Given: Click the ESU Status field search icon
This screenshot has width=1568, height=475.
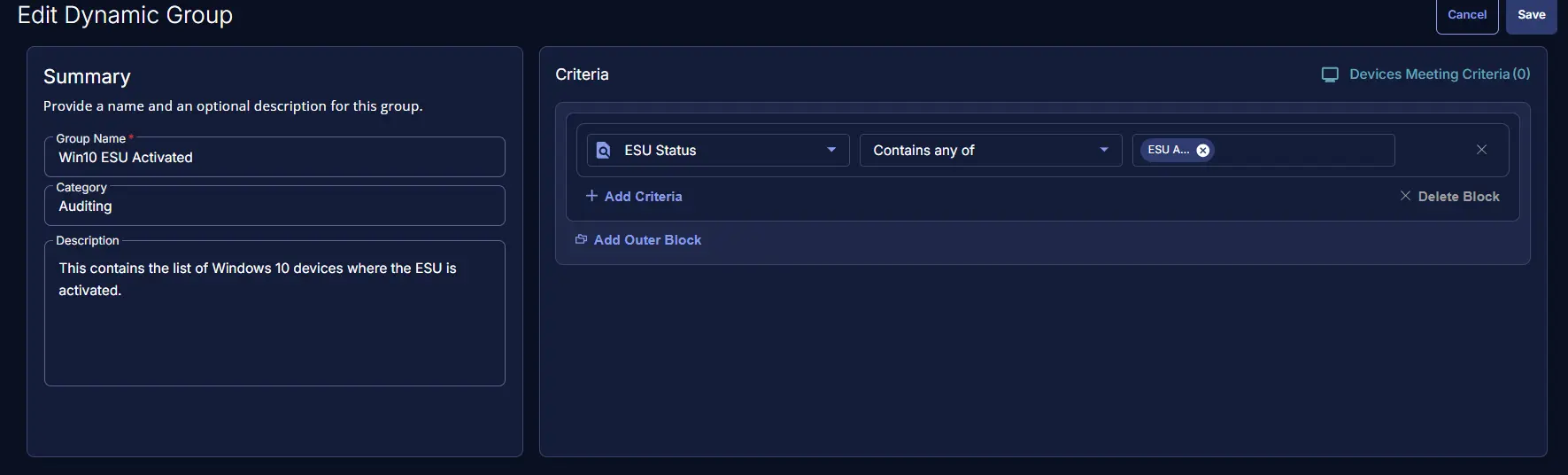Looking at the screenshot, I should tap(604, 151).
